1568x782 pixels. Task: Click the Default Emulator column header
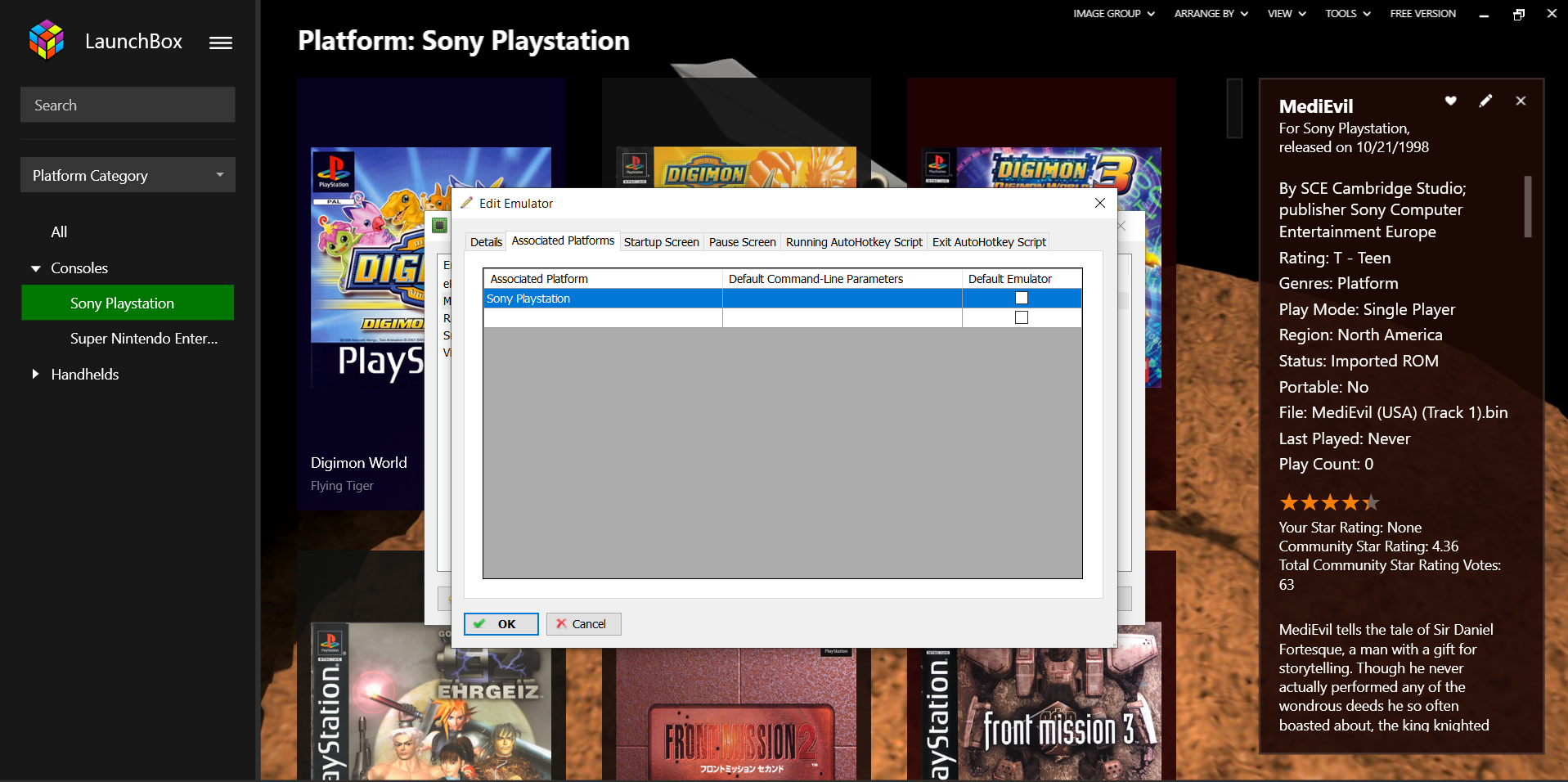[1022, 279]
